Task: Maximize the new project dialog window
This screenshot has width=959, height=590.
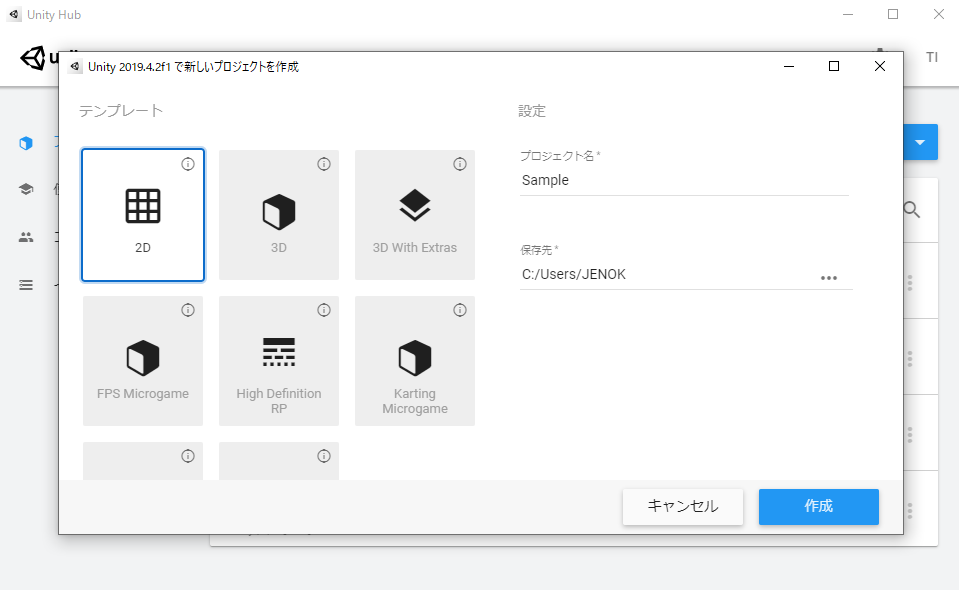Action: [834, 66]
